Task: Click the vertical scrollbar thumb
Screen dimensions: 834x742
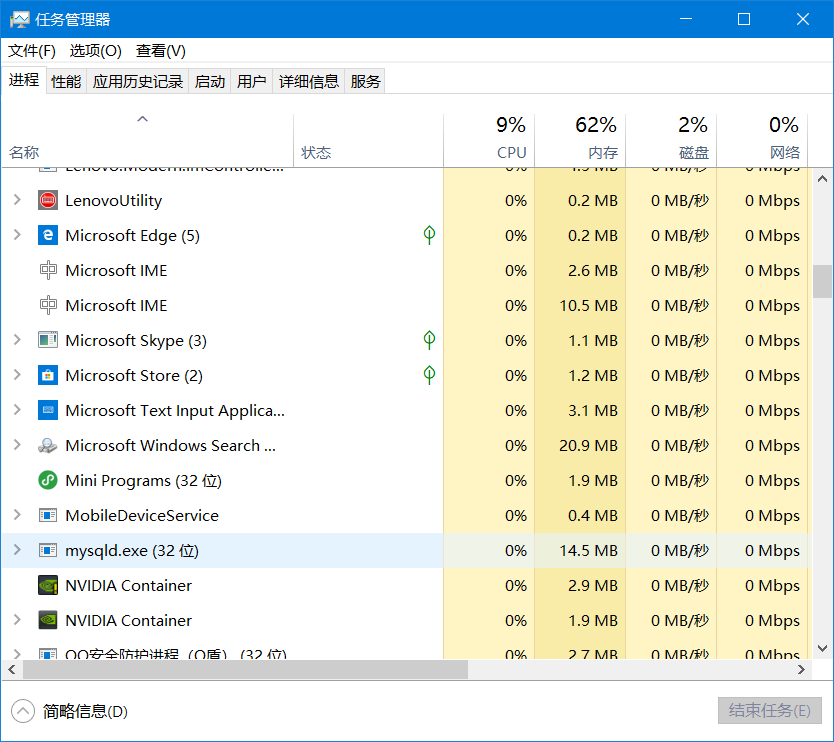Action: pos(822,281)
